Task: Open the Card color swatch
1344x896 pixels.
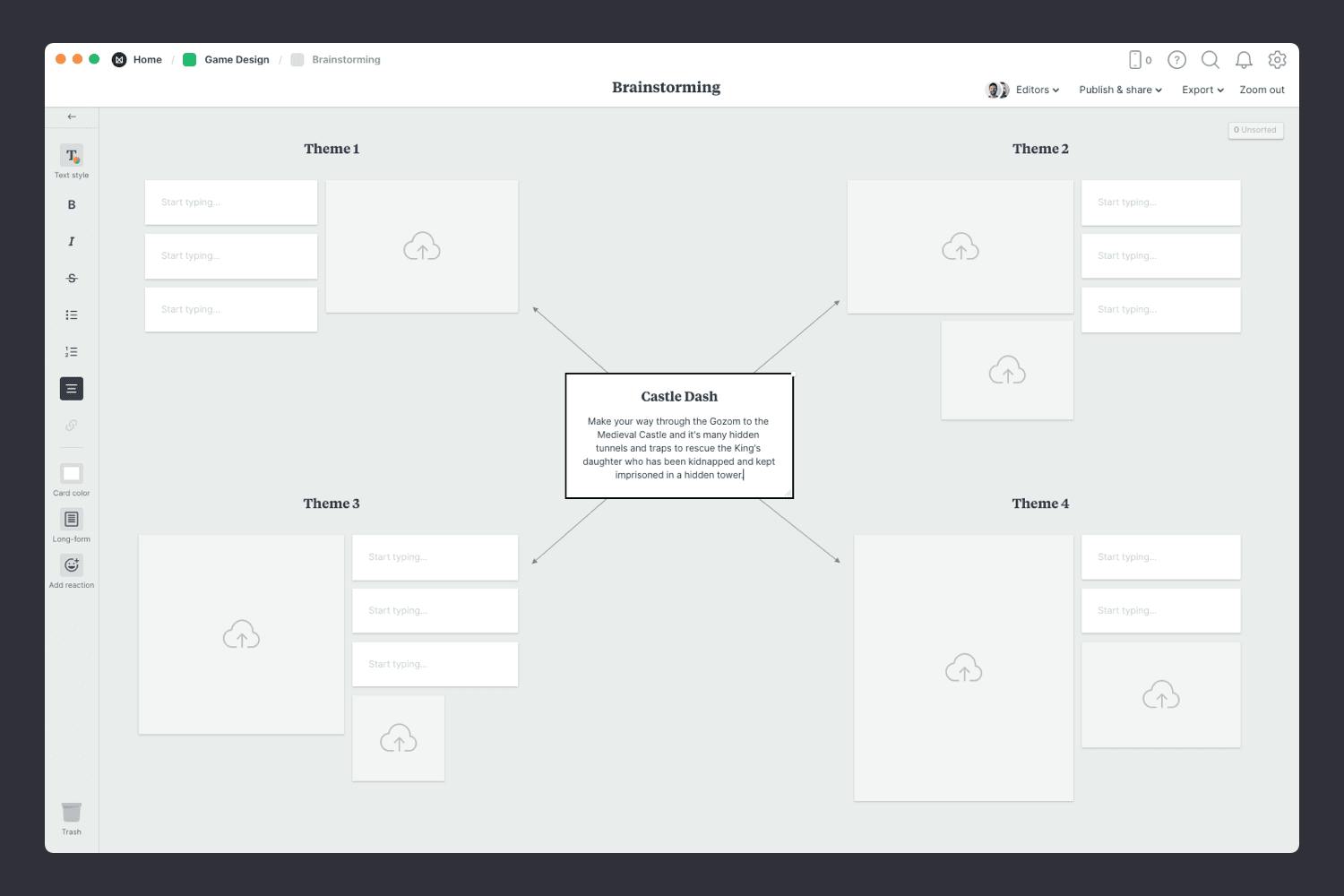Action: pyautogui.click(x=71, y=473)
